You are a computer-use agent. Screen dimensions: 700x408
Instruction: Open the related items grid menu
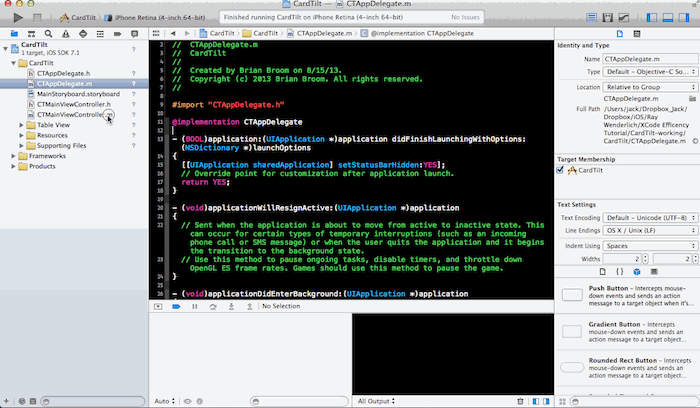pos(156,33)
